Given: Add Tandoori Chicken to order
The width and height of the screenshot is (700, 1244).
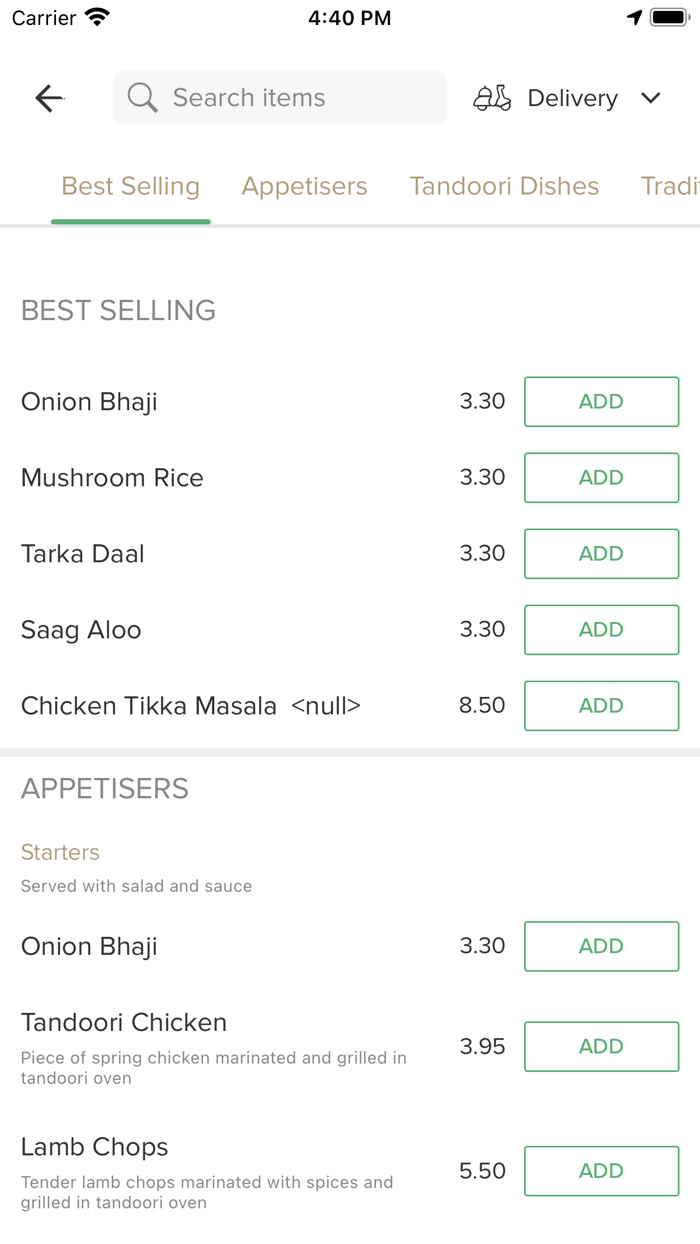Looking at the screenshot, I should (601, 1047).
